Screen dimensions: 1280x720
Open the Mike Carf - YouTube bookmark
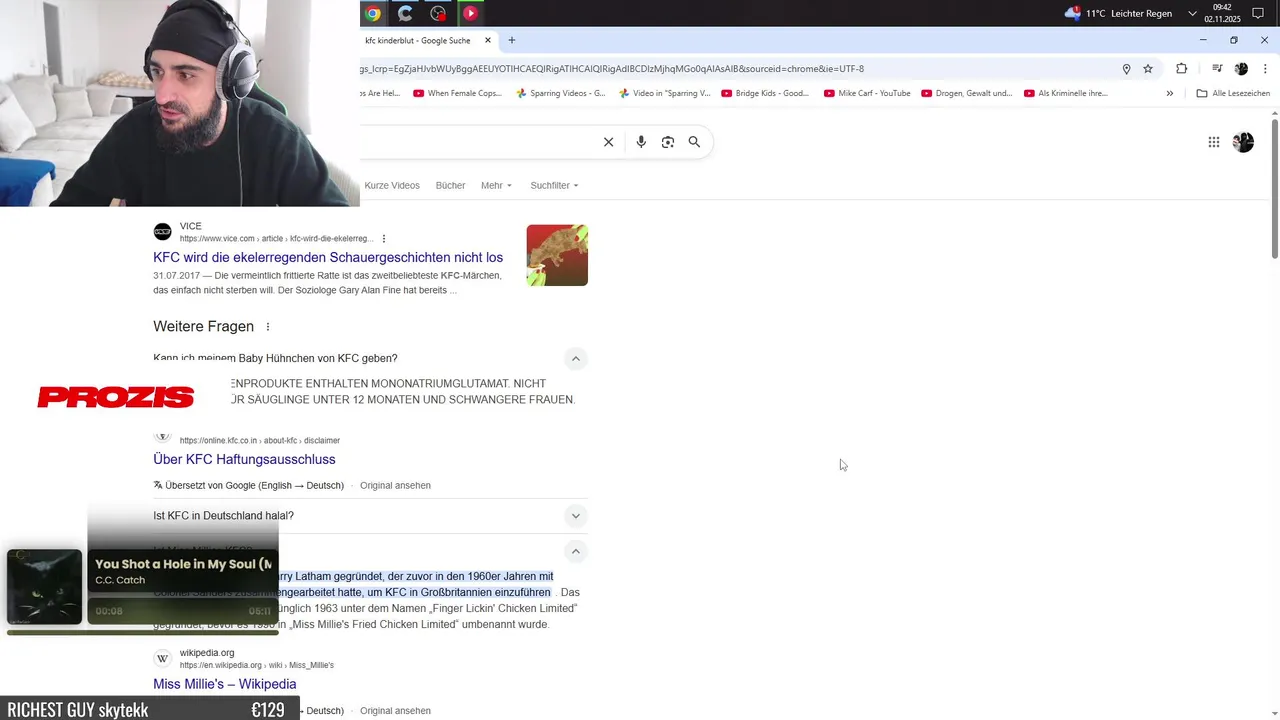(867, 93)
